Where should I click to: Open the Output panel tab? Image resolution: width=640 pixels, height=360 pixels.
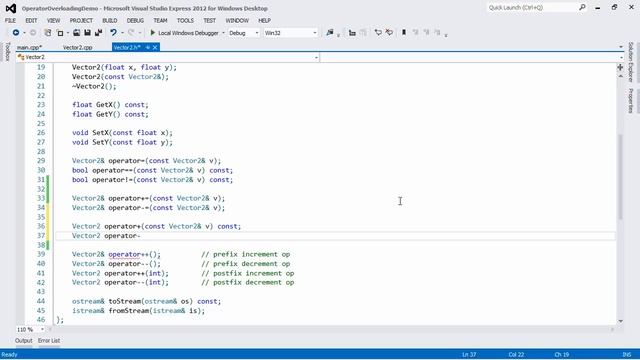tap(24, 340)
